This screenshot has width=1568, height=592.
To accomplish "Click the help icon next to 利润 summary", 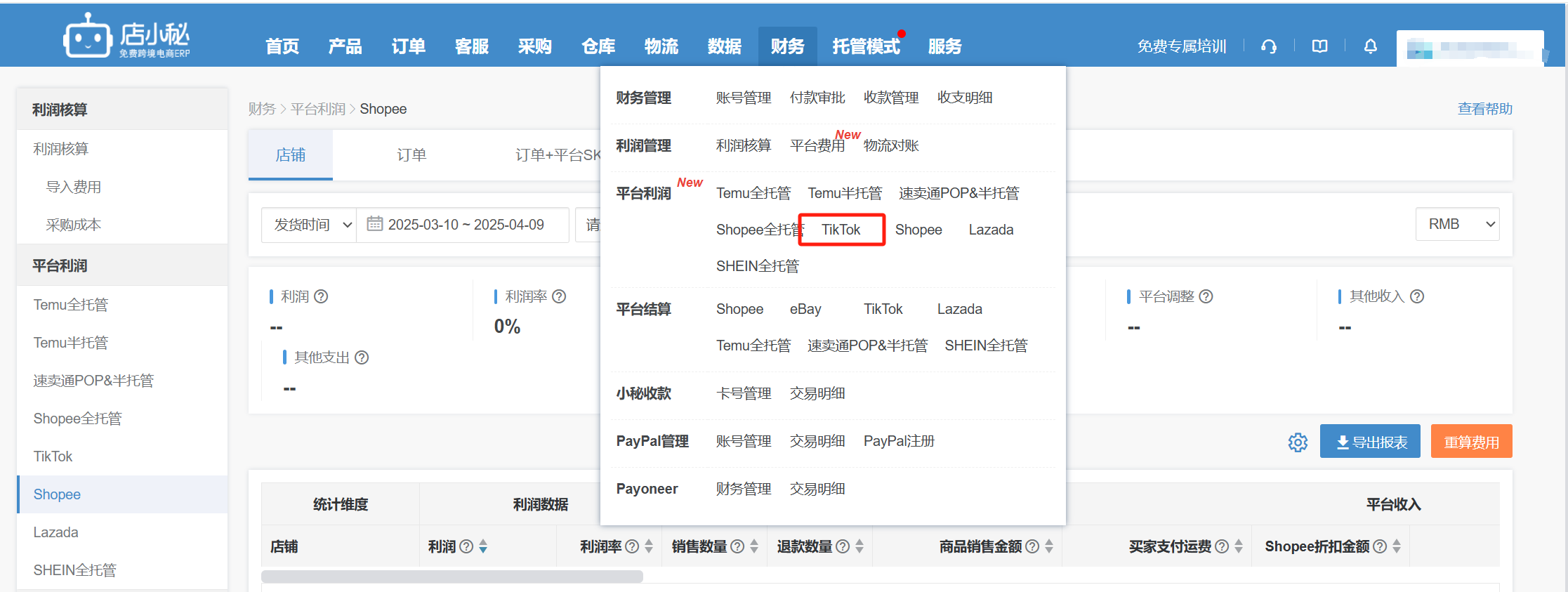I will point(321,296).
